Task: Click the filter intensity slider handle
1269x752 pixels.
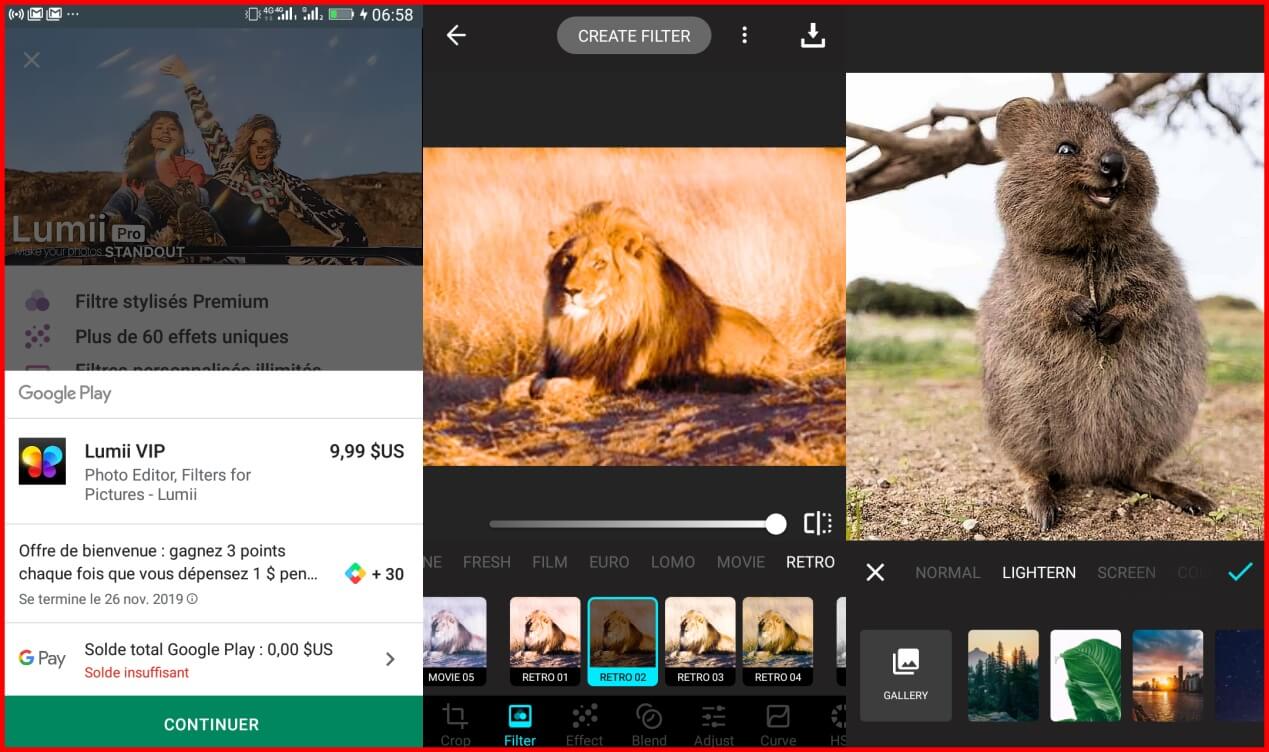Action: coord(776,523)
